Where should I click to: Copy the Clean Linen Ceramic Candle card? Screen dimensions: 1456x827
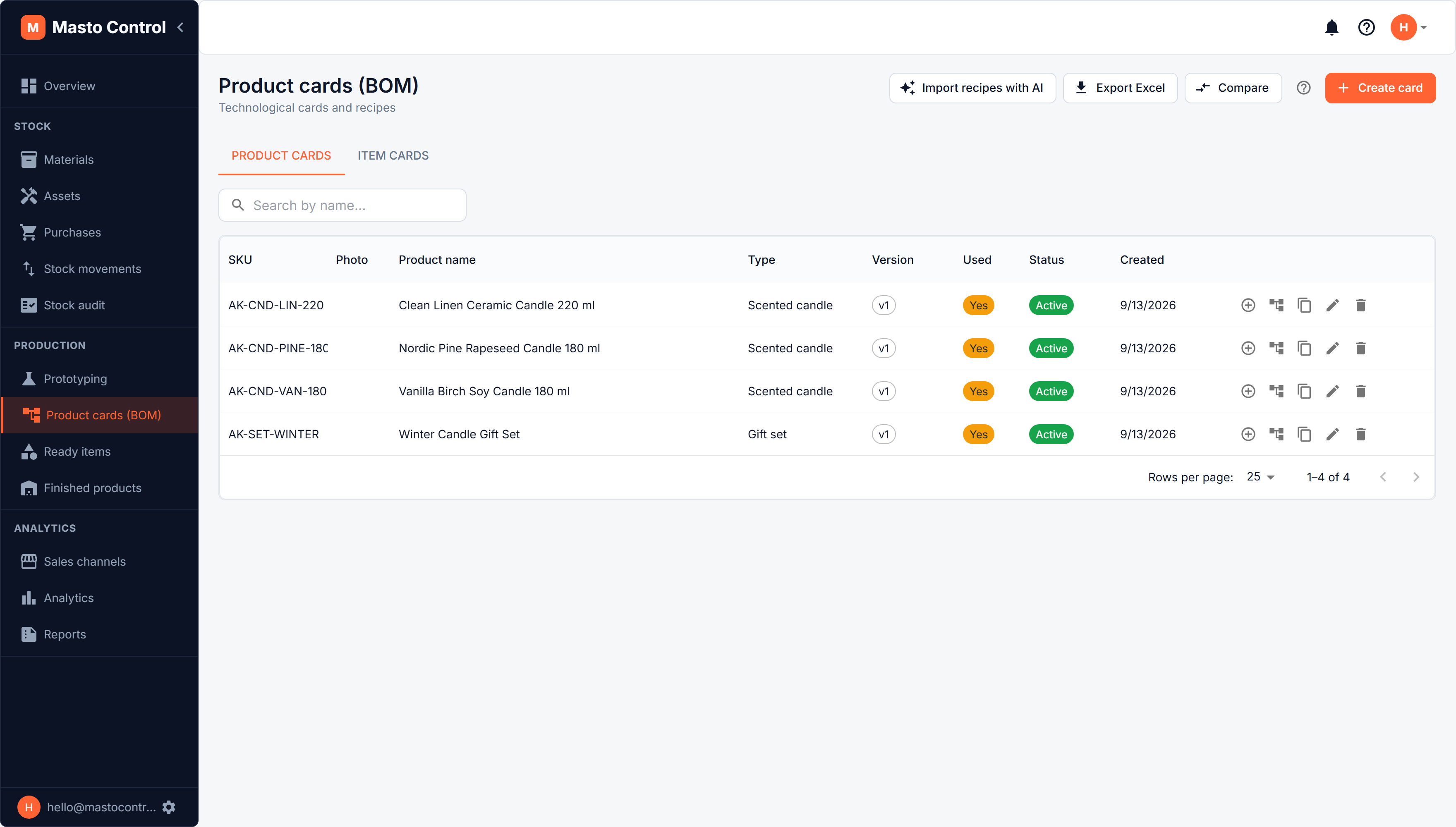(x=1304, y=306)
